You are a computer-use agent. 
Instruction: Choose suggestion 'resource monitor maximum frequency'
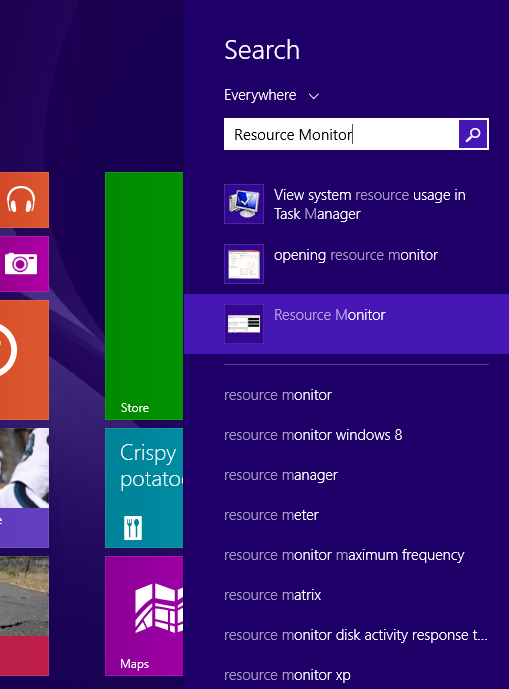pos(344,555)
